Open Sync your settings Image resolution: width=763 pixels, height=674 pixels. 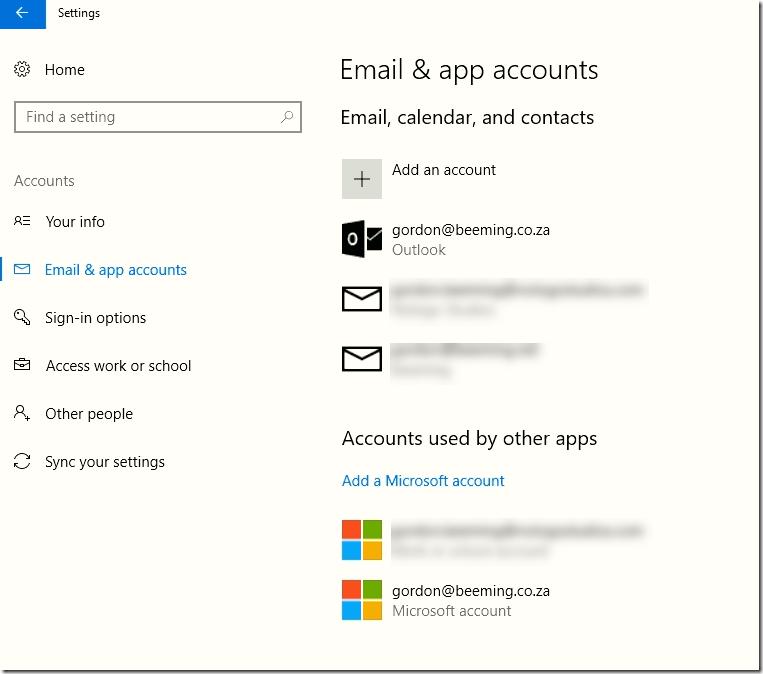click(105, 462)
